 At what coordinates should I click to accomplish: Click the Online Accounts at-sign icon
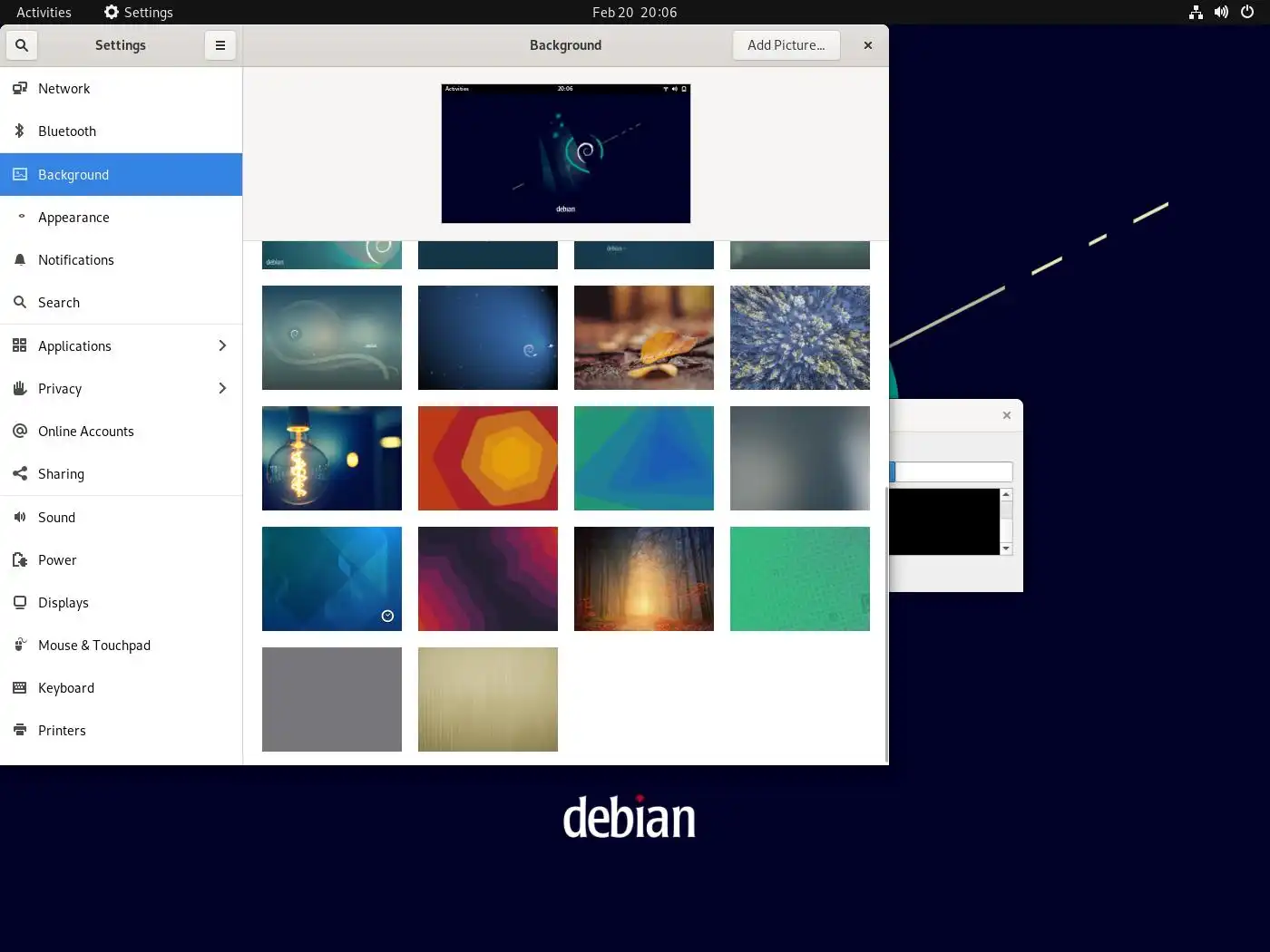pos(20,431)
